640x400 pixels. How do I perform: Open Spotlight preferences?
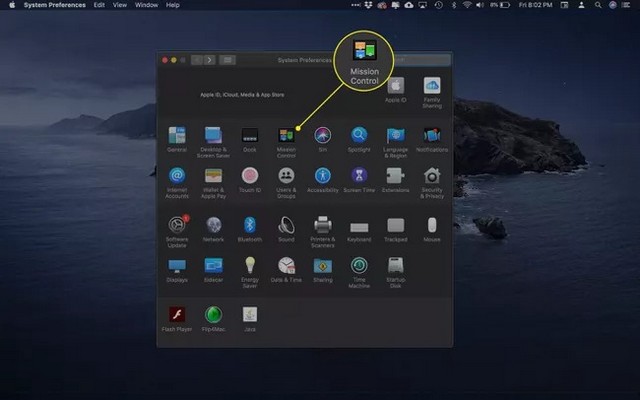[x=359, y=140]
